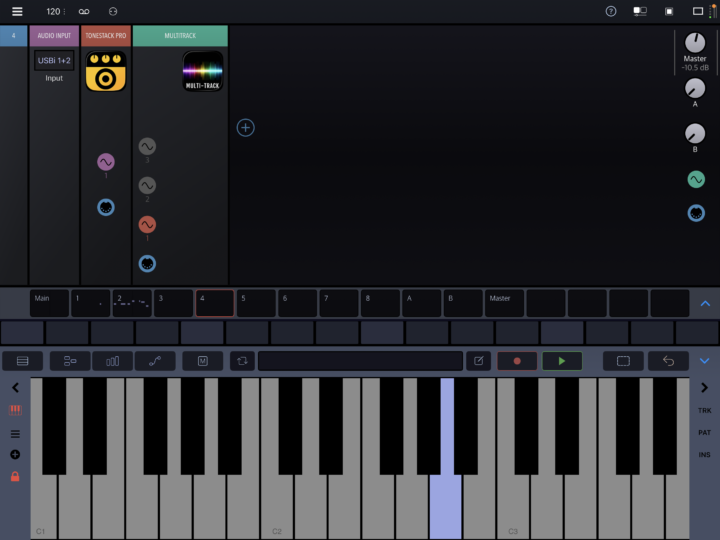Viewport: 720px width, 540px height.
Task: Open the Multi-Track app icon
Action: 202,71
